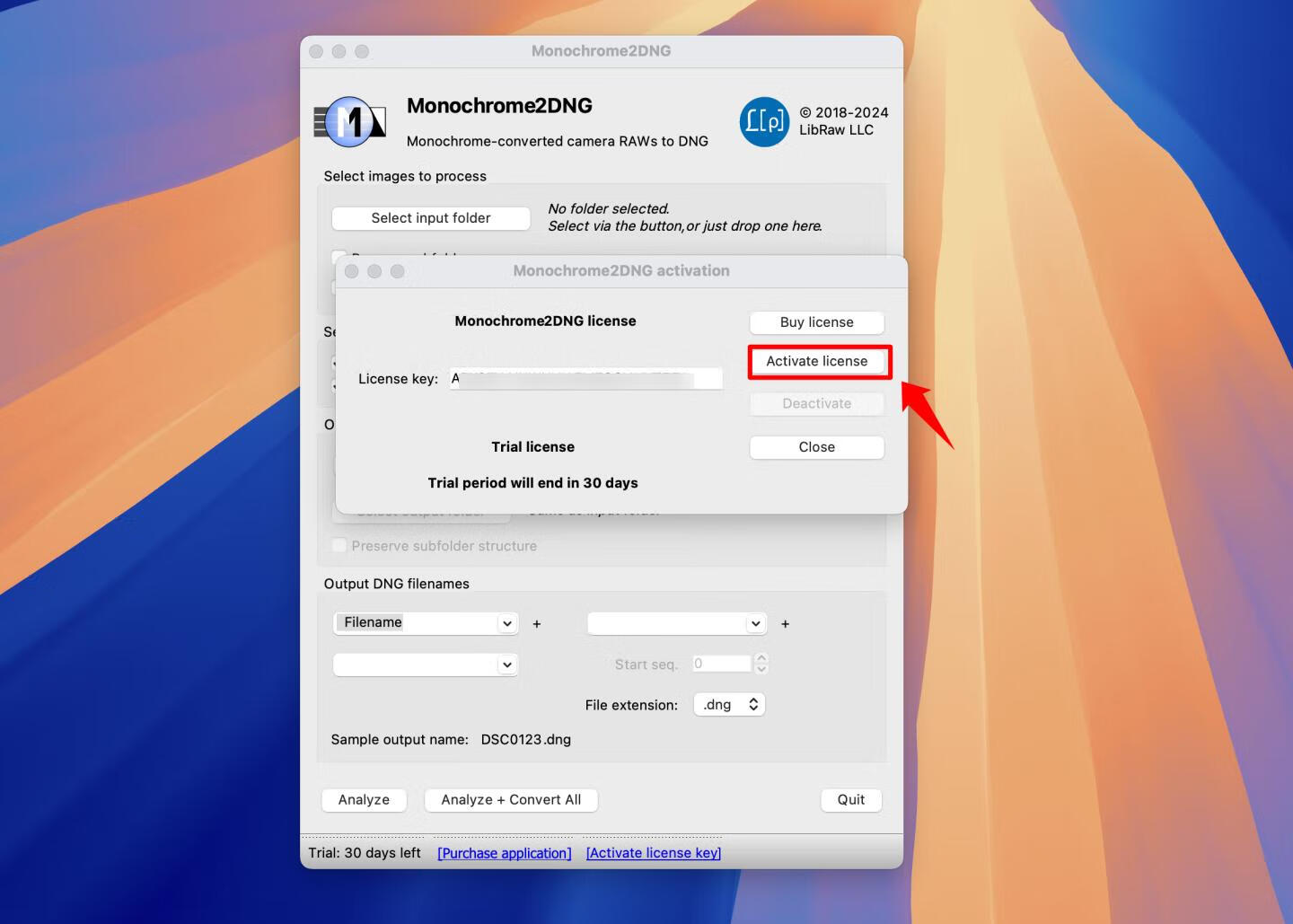1293x924 pixels.
Task: Click the Quit button
Action: [851, 800]
